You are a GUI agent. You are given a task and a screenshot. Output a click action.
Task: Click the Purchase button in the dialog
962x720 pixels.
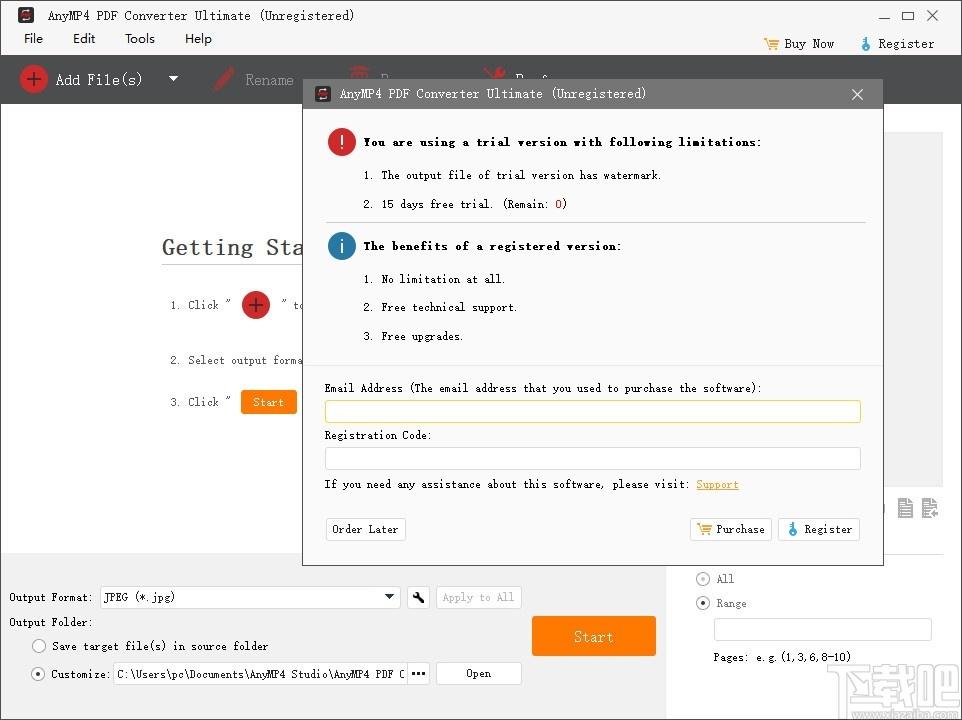tap(731, 529)
